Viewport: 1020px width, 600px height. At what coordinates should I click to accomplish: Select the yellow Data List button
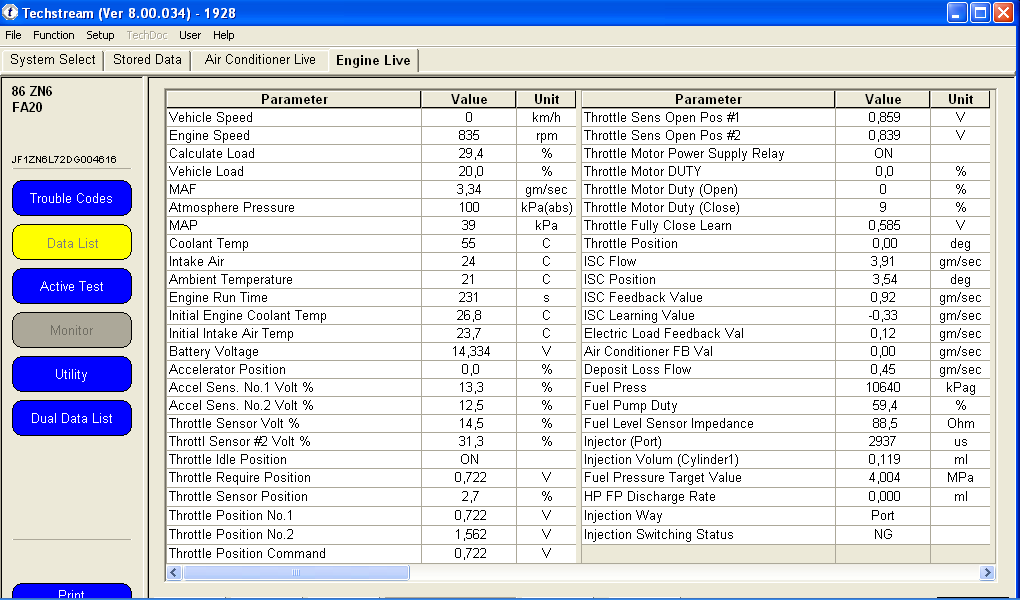pyautogui.click(x=72, y=242)
